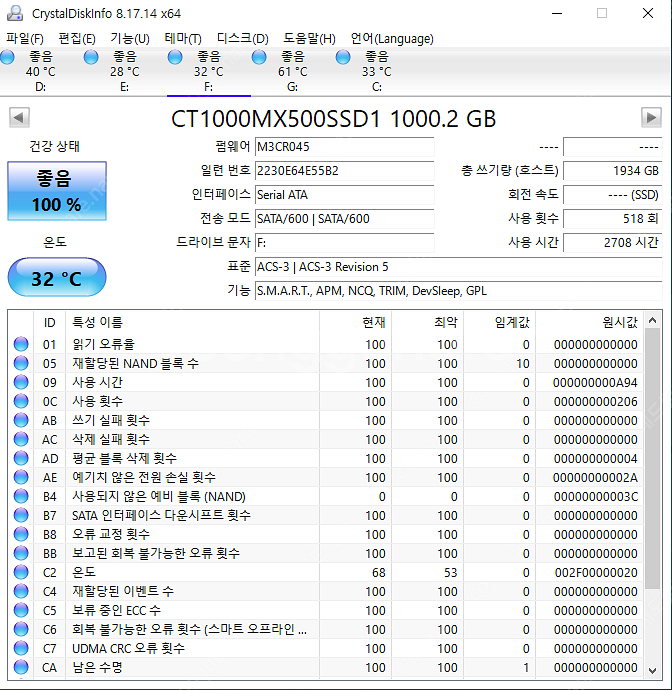Image resolution: width=672 pixels, height=690 pixels.
Task: Click the 전송 모드 field SATA/600
Action: [345, 219]
